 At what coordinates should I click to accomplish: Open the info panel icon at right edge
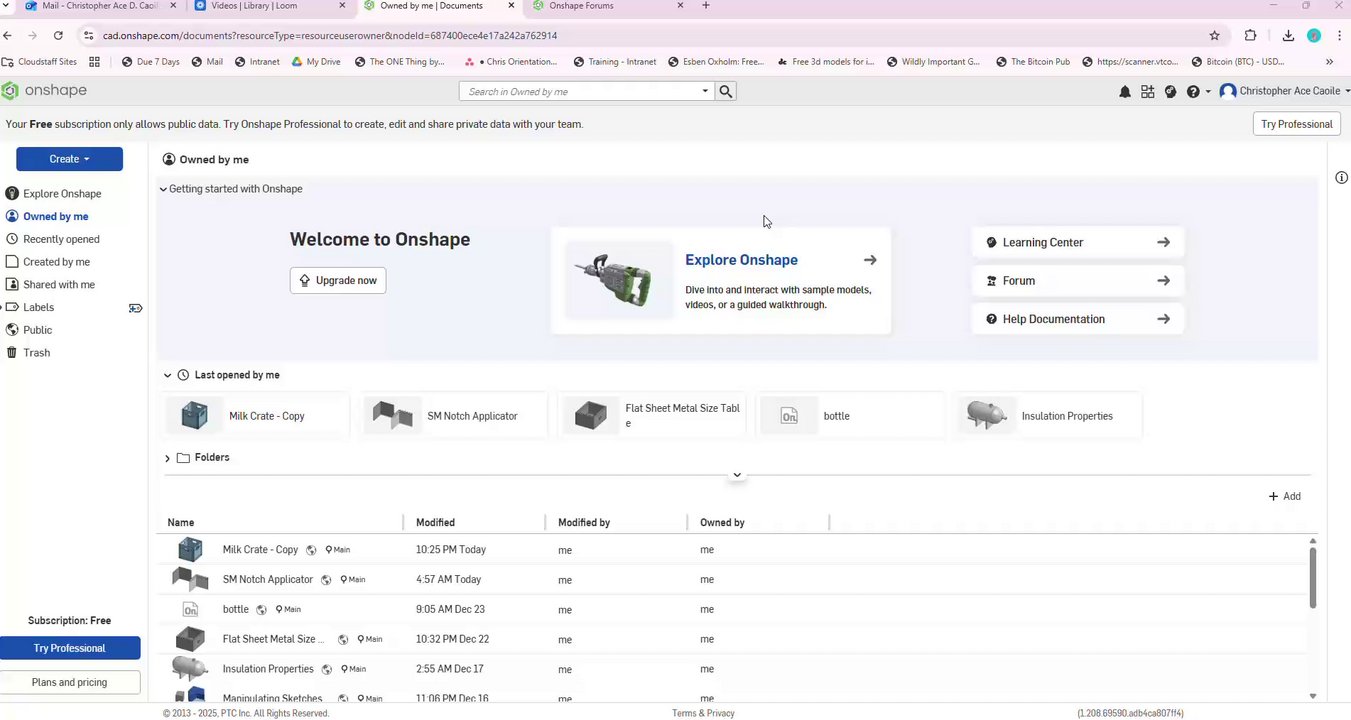(1341, 177)
